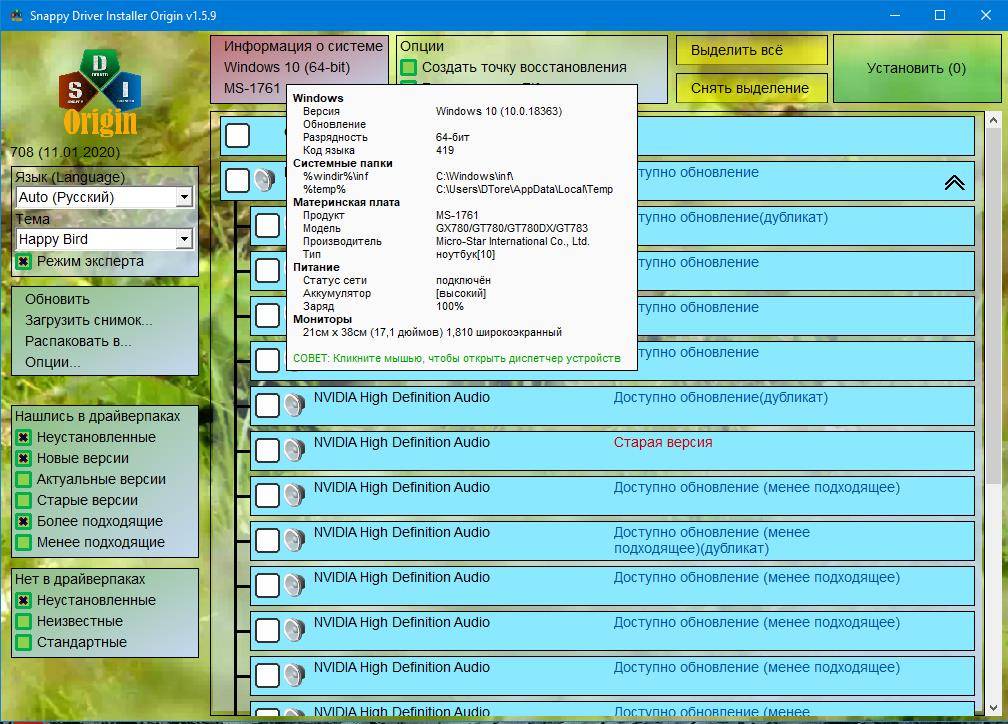Click 'Windows 10 (10.0.18363)' in tooltip

coord(499,111)
